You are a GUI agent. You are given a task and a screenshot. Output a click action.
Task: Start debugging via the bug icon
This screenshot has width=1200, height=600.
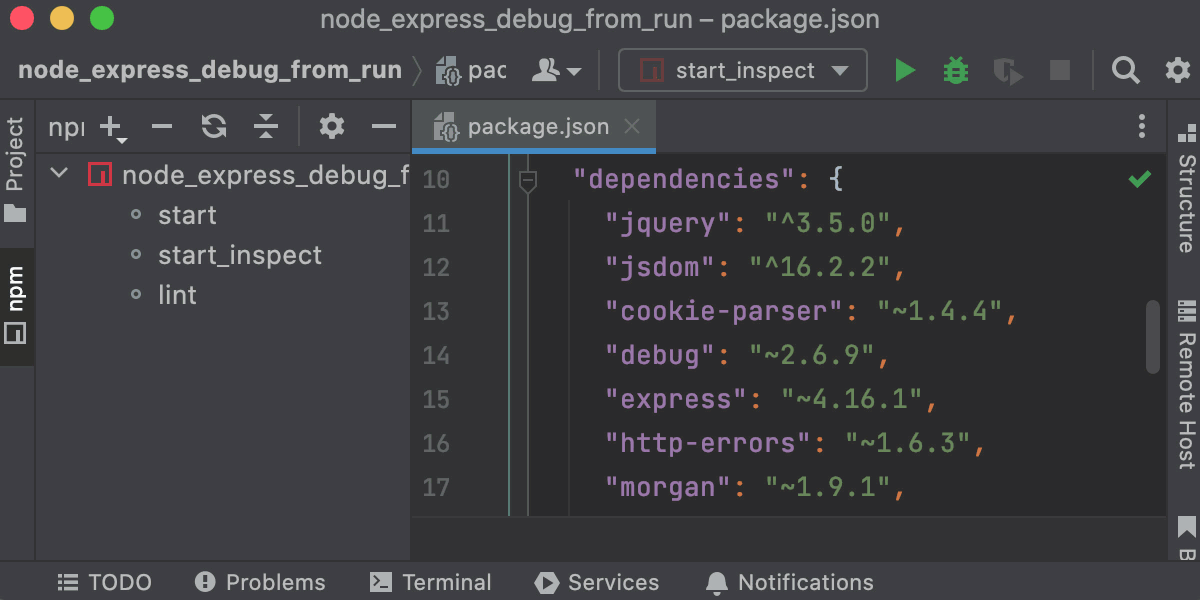pos(955,70)
